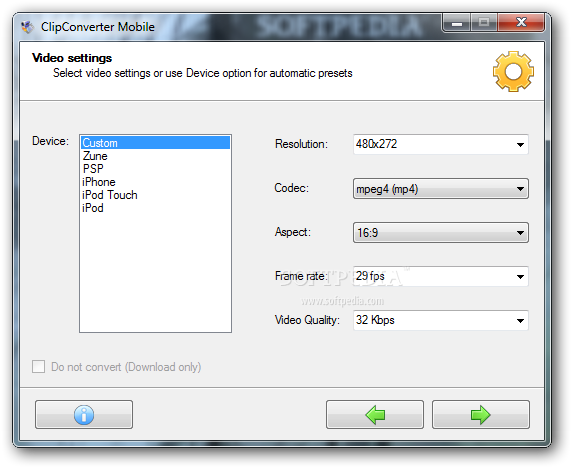Click the ClipConverter app icon in title bar
This screenshot has height=468, width=572.
pyautogui.click(x=27, y=27)
